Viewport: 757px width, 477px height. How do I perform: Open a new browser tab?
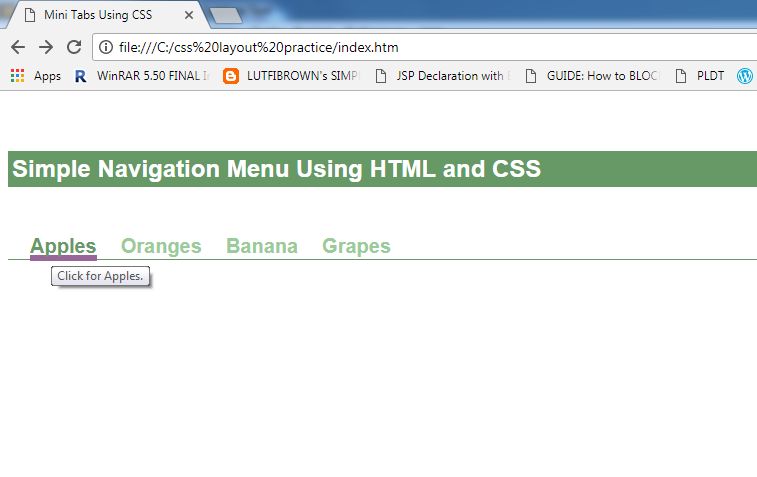[x=226, y=15]
